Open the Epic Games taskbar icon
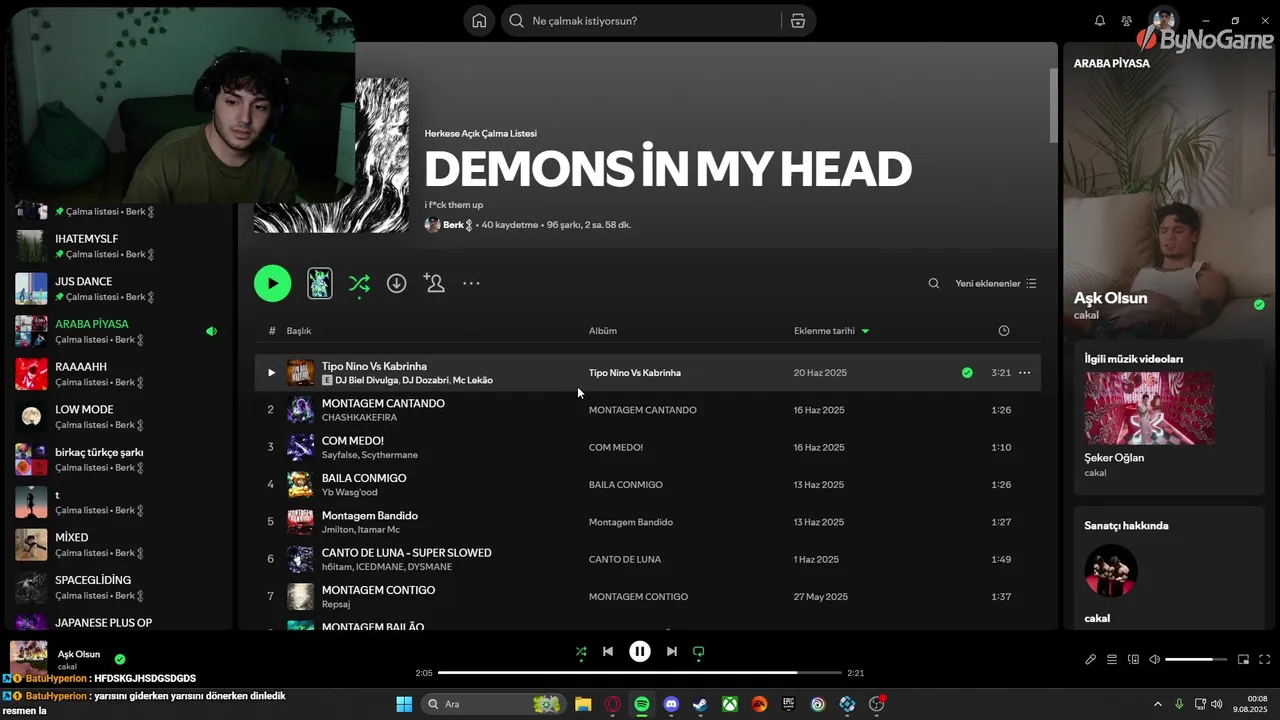 click(x=788, y=704)
